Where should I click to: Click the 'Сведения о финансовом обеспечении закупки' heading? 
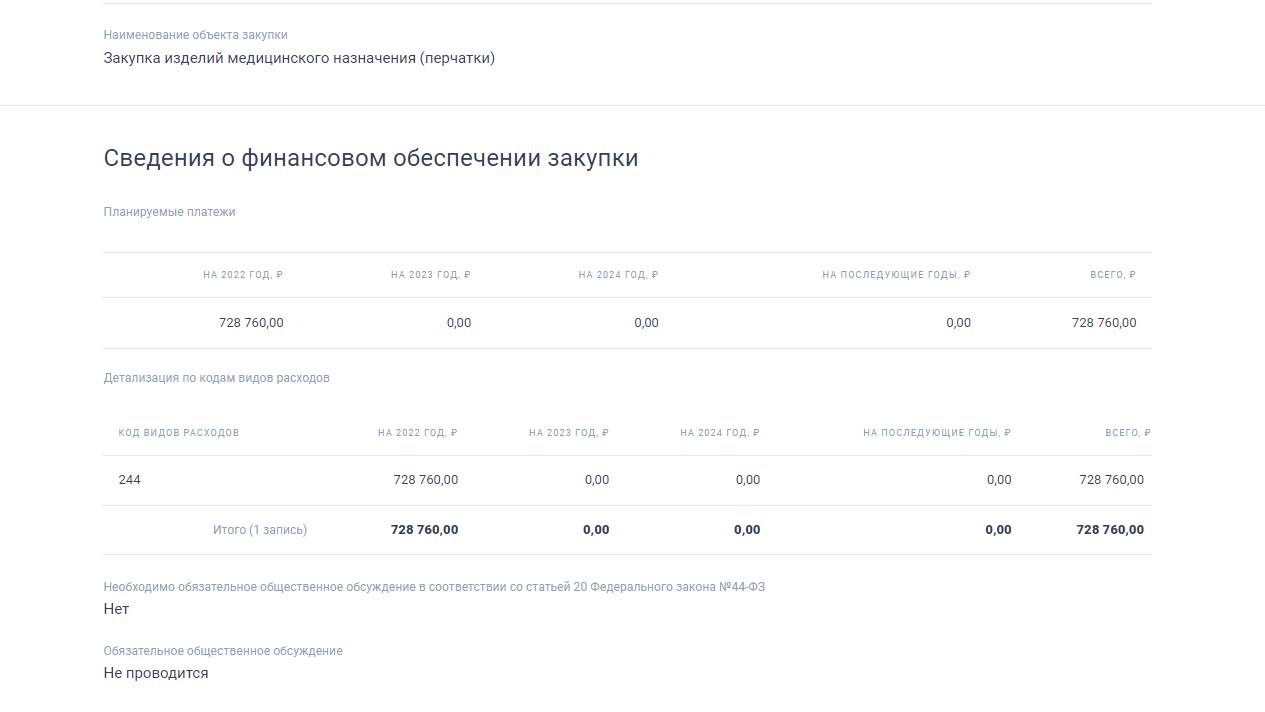370,157
